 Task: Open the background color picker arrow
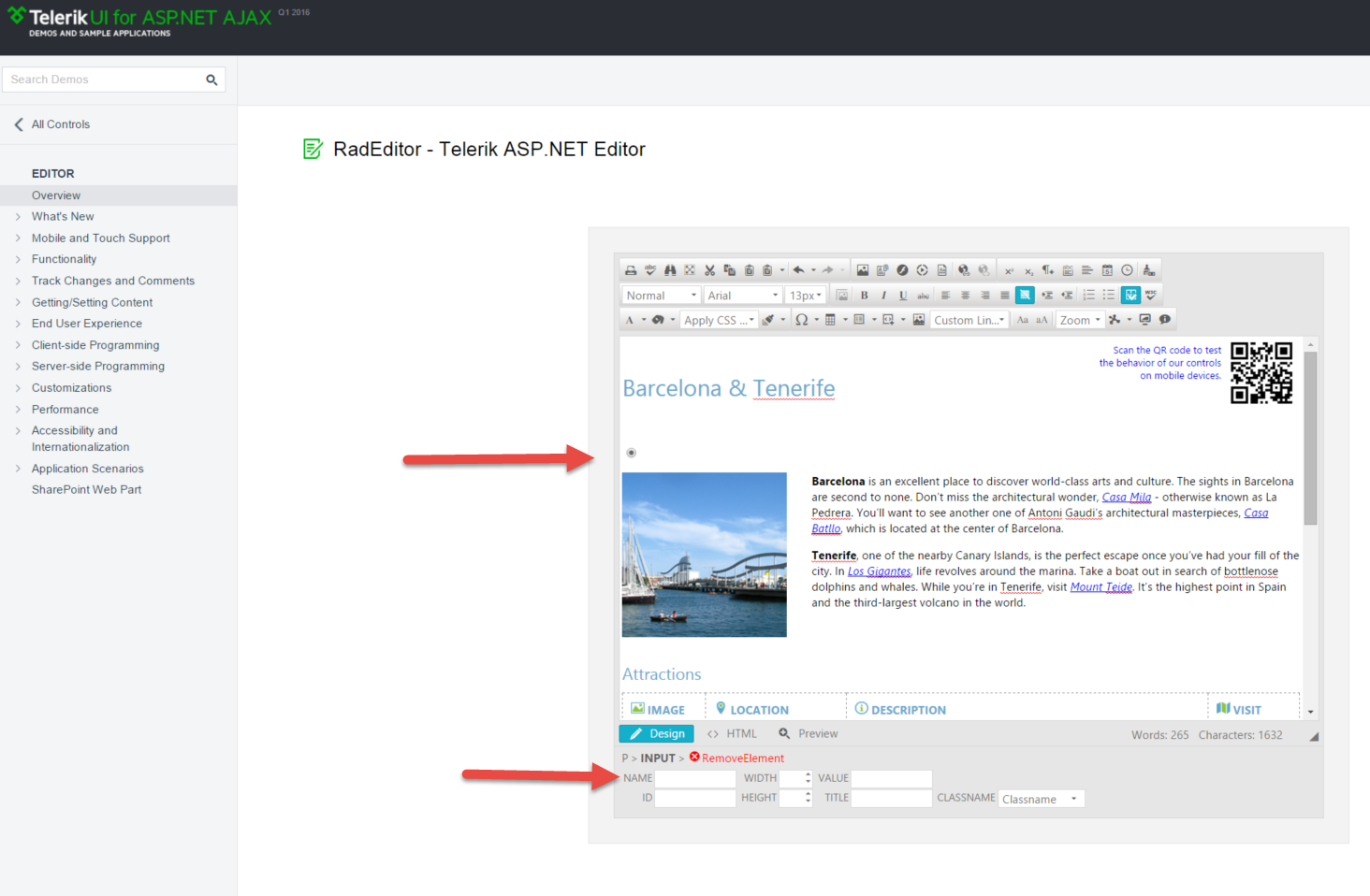[672, 320]
